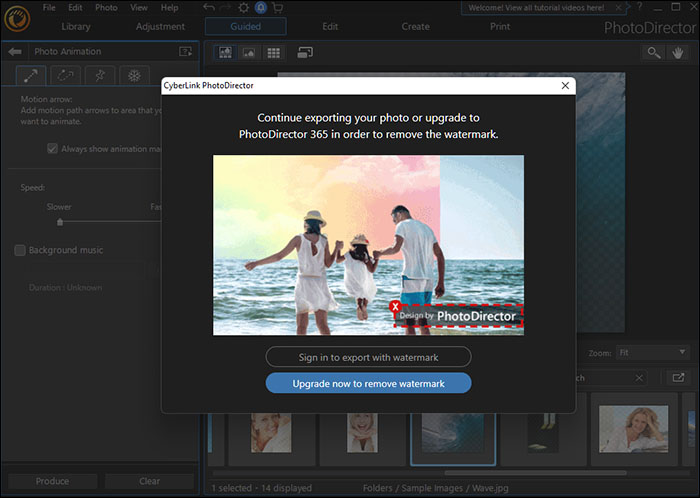Click the back arrow beside Photo Animation
This screenshot has height=498, width=700.
tap(15, 51)
